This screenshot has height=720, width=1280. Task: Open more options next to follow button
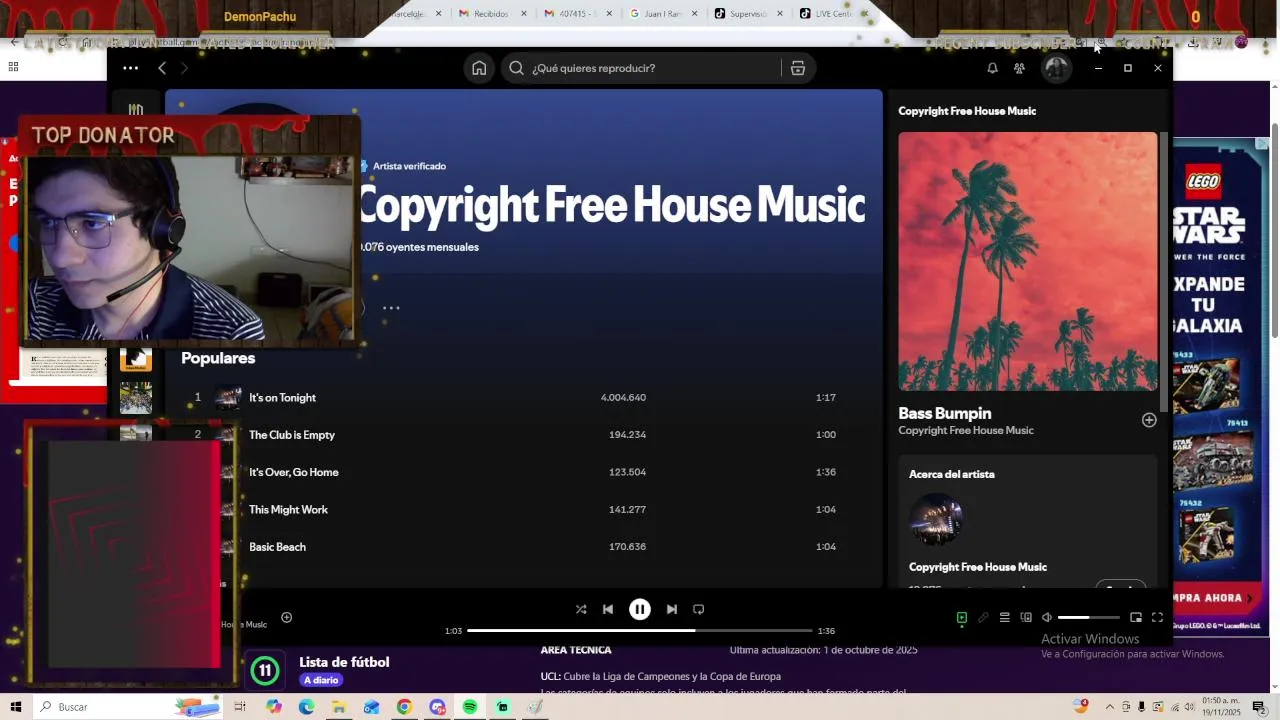tap(391, 308)
